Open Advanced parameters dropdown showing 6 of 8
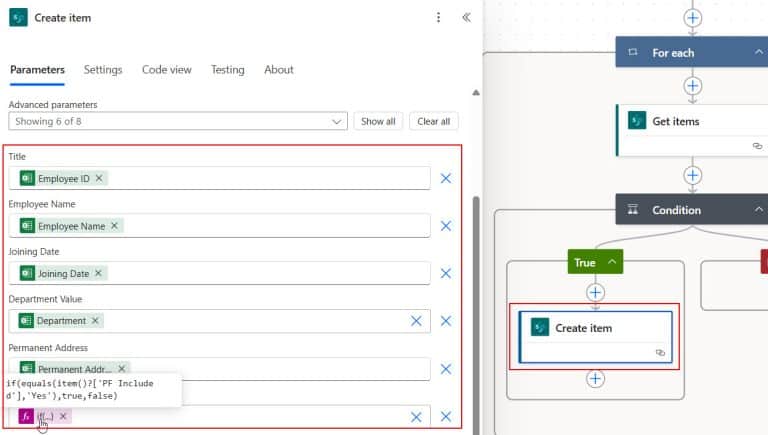The height and width of the screenshot is (435, 768). 178,121
